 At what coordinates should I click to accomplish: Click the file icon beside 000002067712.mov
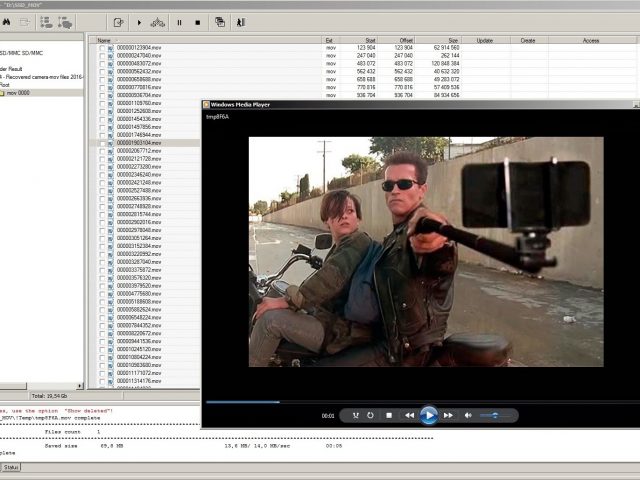(111, 151)
